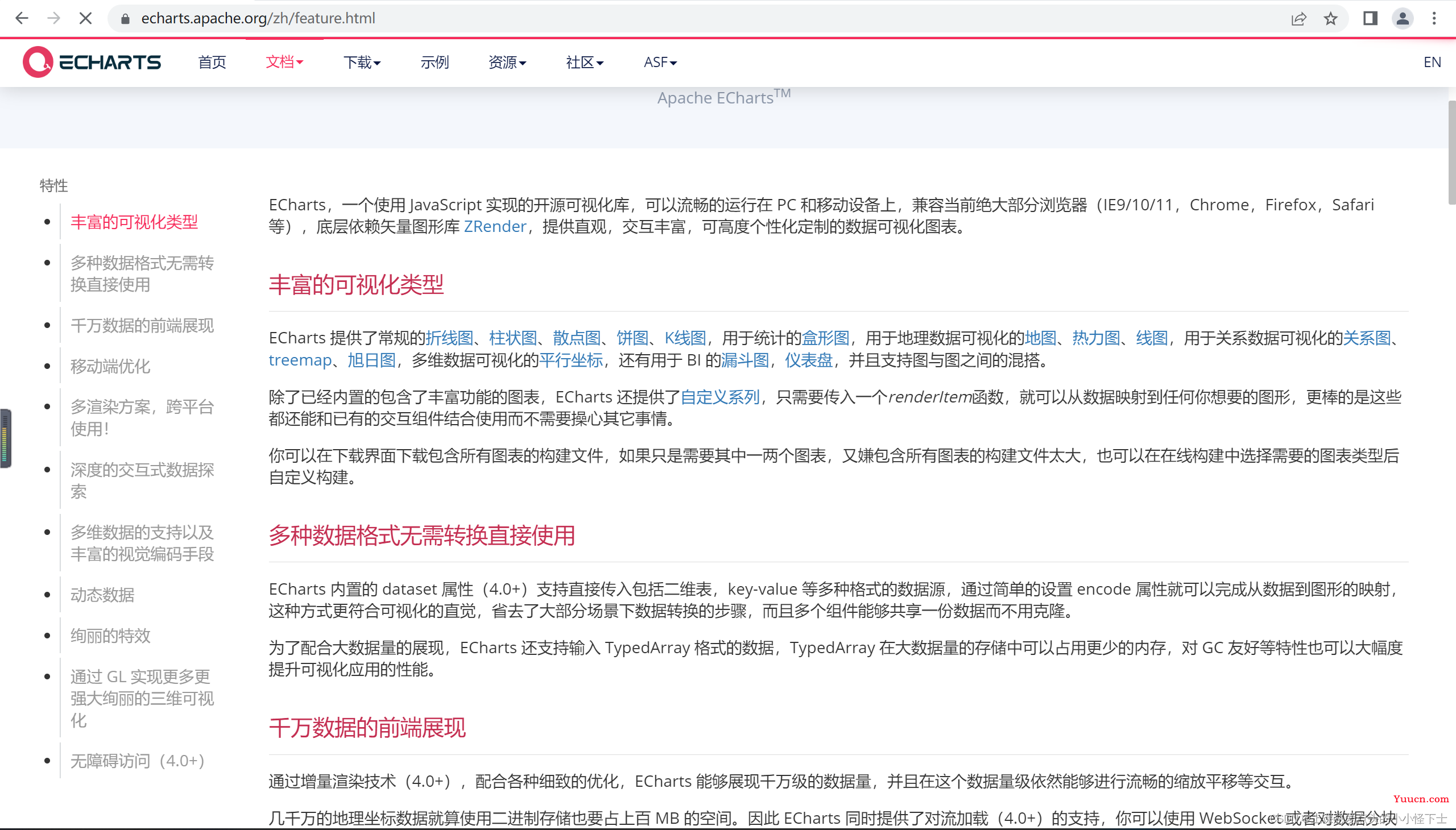Open the 饼图 link
Screen dimensions: 1456x830
click(x=632, y=338)
